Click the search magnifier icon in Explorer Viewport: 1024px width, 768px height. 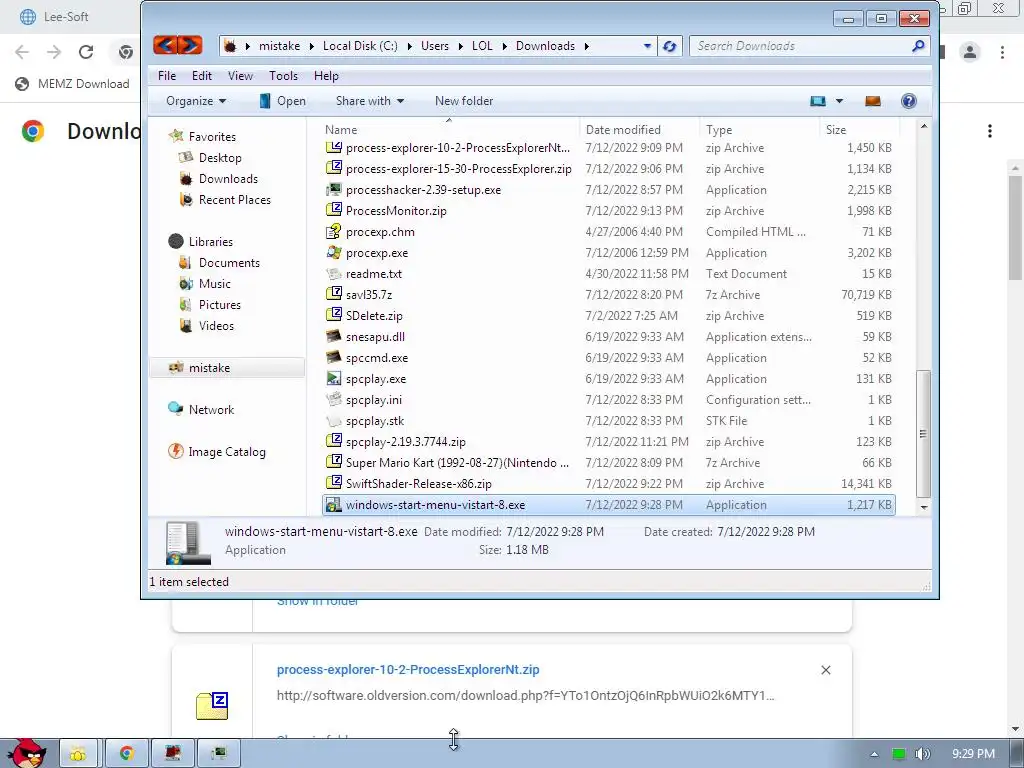pyautogui.click(x=918, y=46)
